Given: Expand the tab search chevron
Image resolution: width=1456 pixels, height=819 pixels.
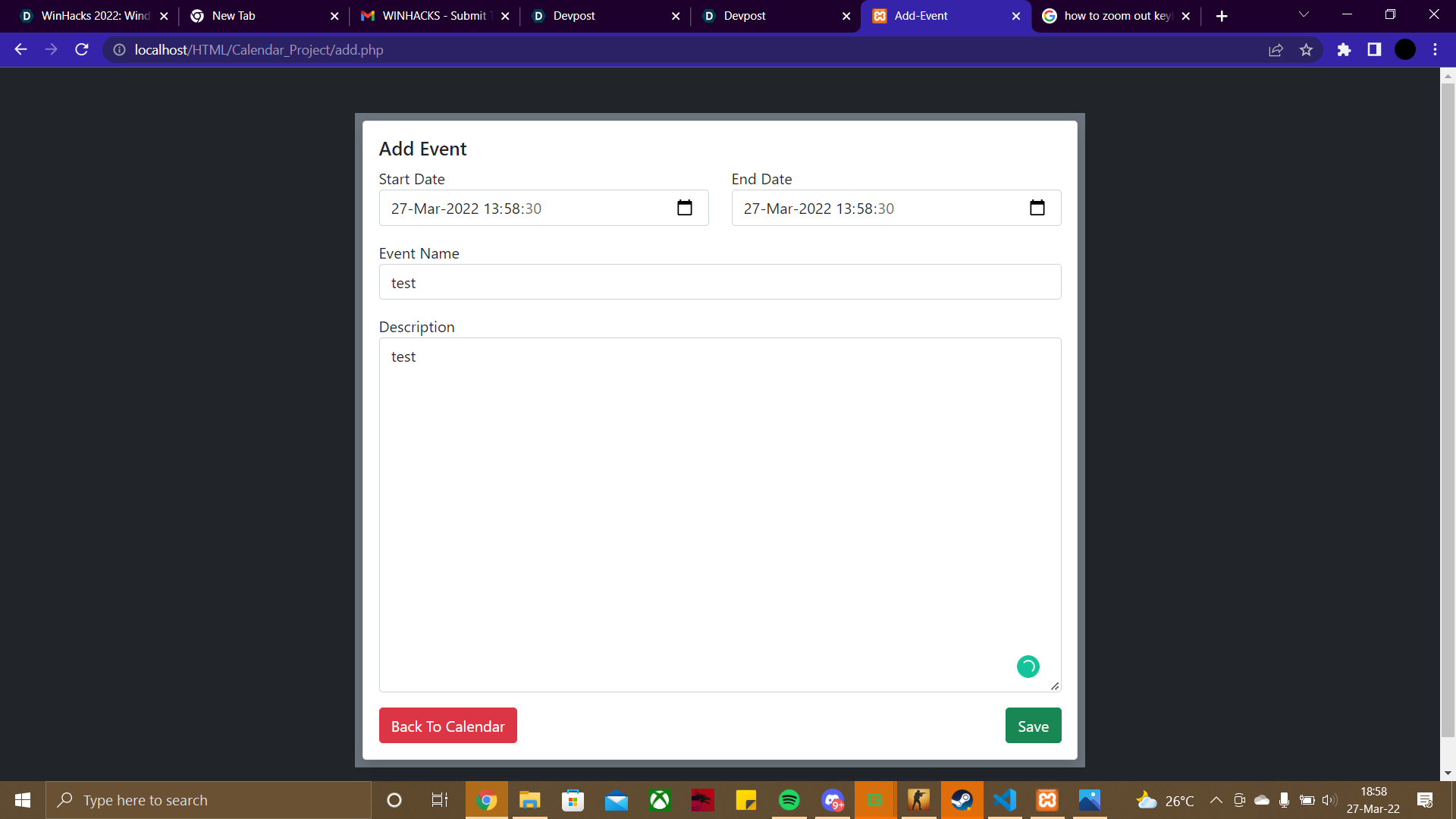Looking at the screenshot, I should [1304, 15].
